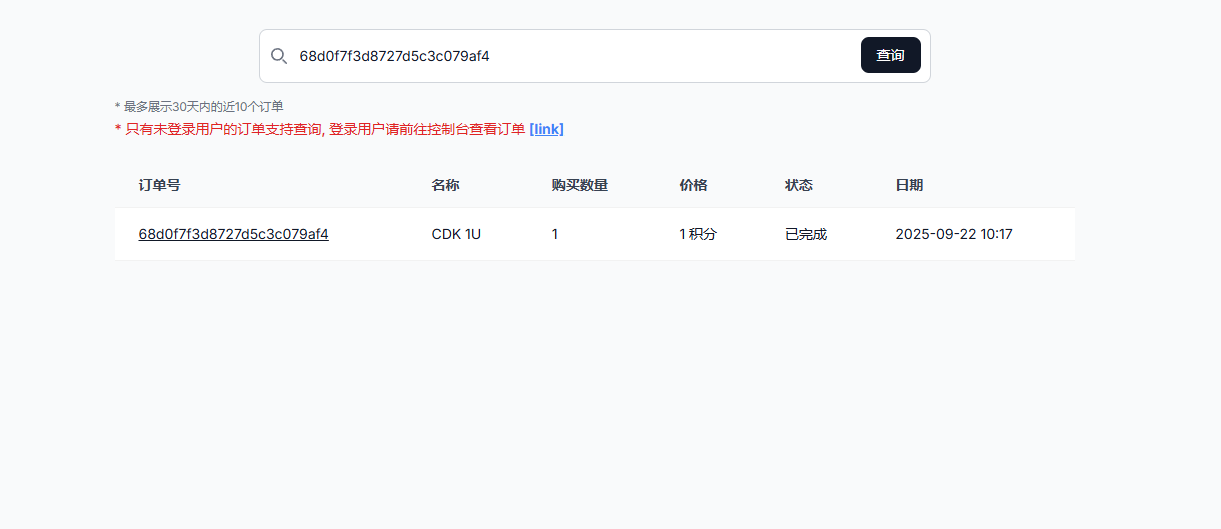Select the CDK 1U name cell

456,234
